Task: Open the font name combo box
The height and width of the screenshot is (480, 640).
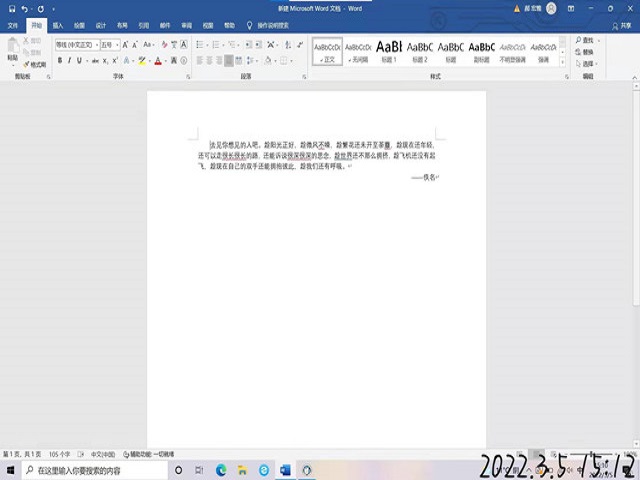Action: pos(78,44)
